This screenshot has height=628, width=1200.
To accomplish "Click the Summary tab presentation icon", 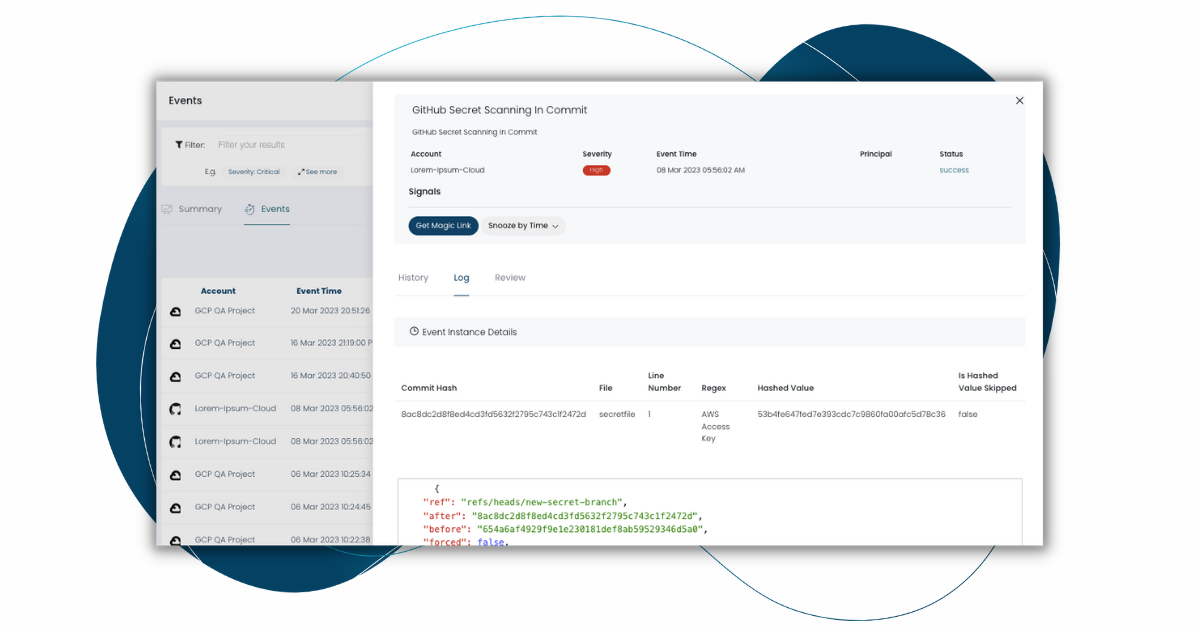I will pyautogui.click(x=167, y=209).
